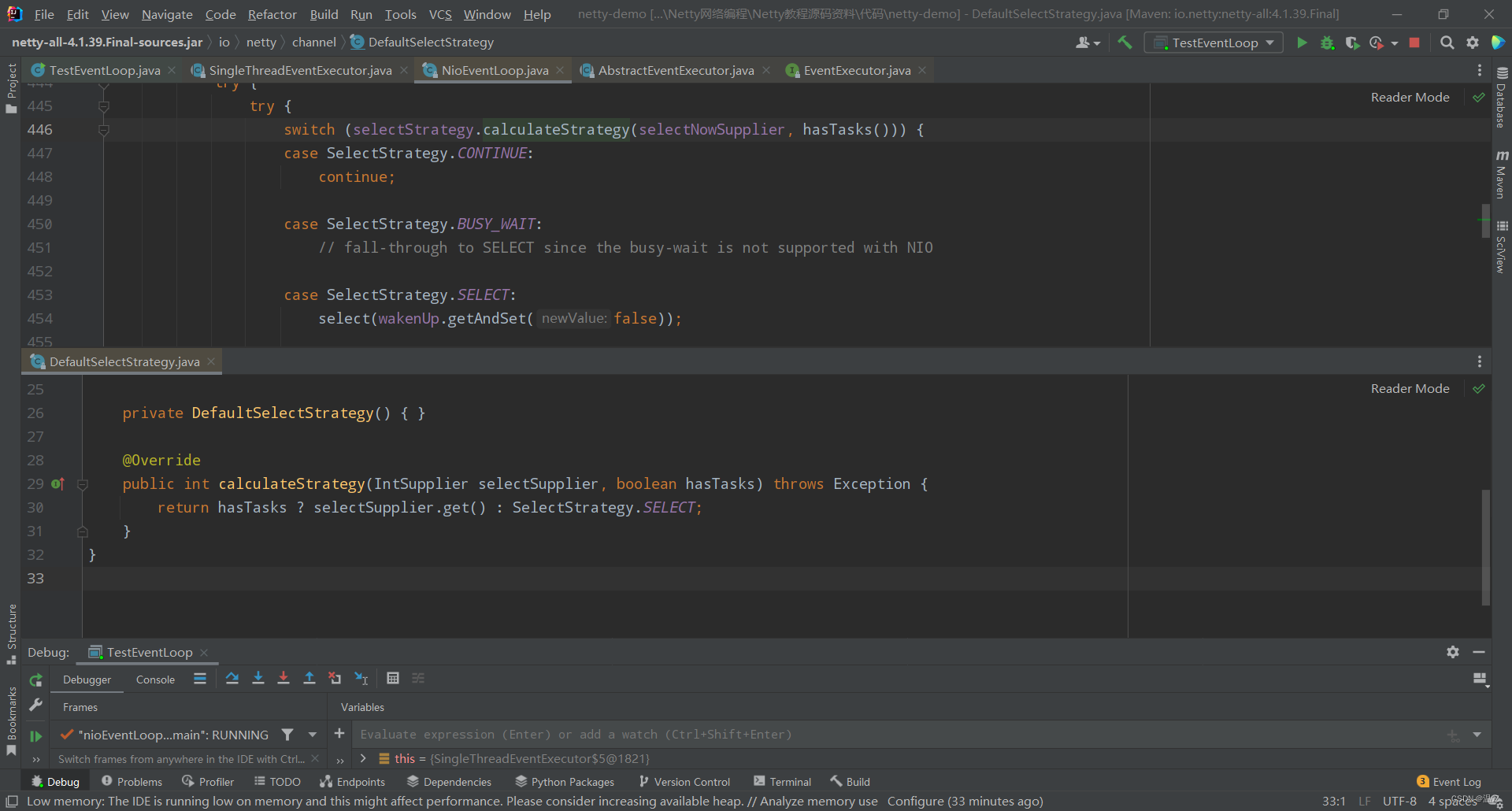The image size is (1512, 811).
Task: Close the DefaultSelectStrategy.java tab
Action: point(211,361)
